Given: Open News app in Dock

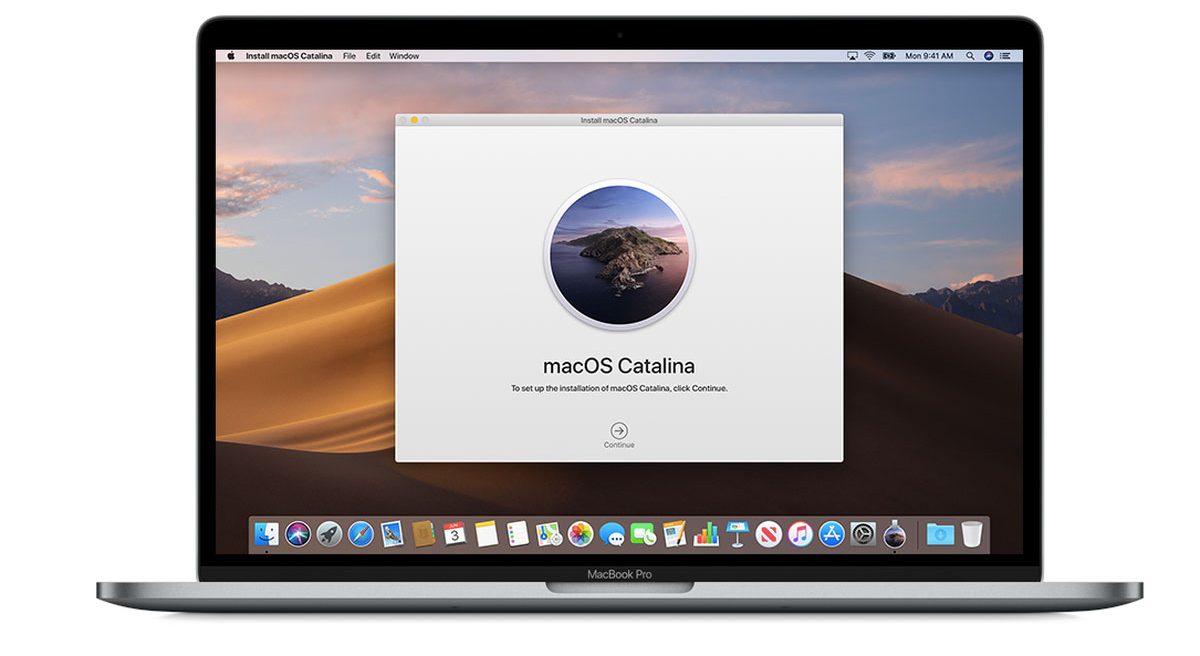Looking at the screenshot, I should (x=769, y=534).
